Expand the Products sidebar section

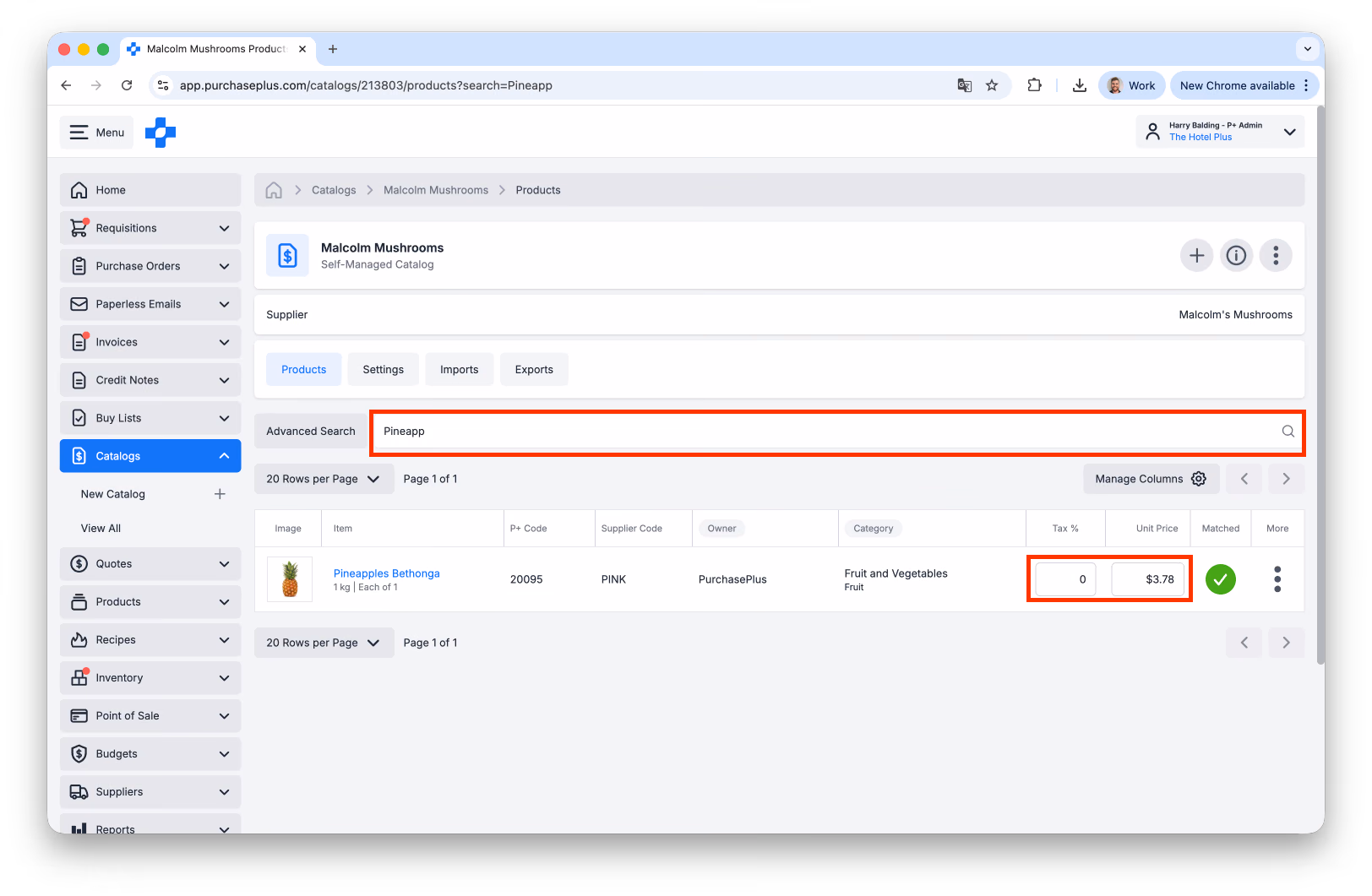coord(150,602)
